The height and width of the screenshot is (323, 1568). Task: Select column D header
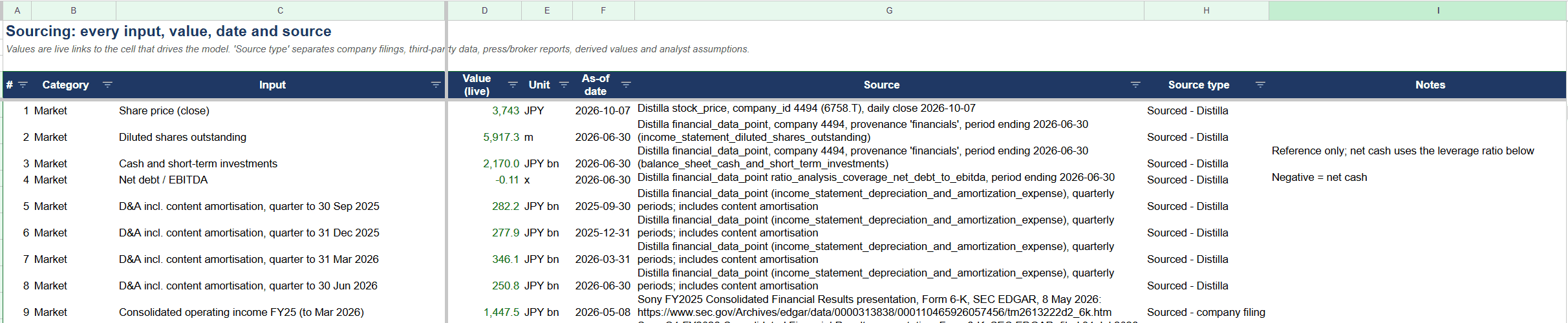click(x=485, y=10)
